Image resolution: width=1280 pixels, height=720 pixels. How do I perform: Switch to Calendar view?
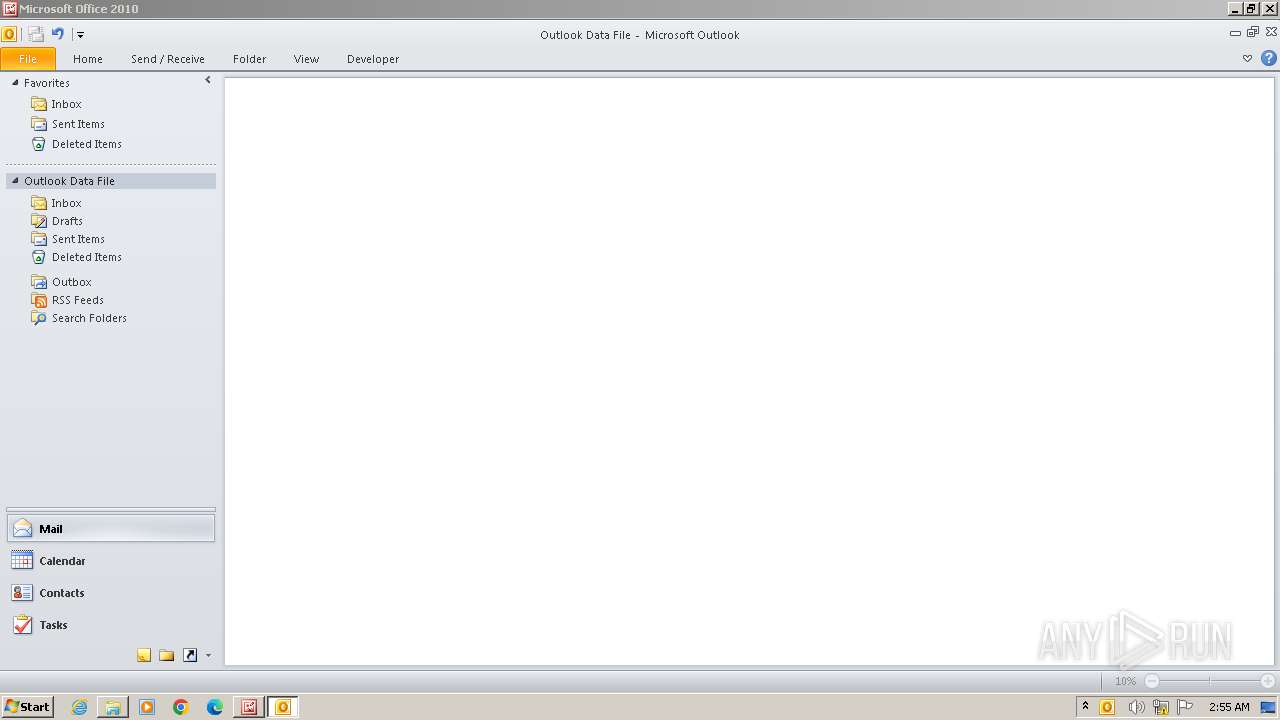point(111,561)
